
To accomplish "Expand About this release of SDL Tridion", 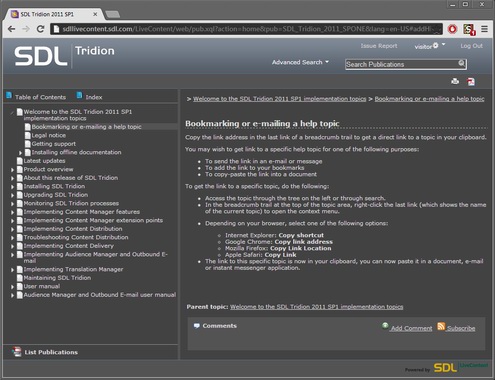I will [12, 178].
